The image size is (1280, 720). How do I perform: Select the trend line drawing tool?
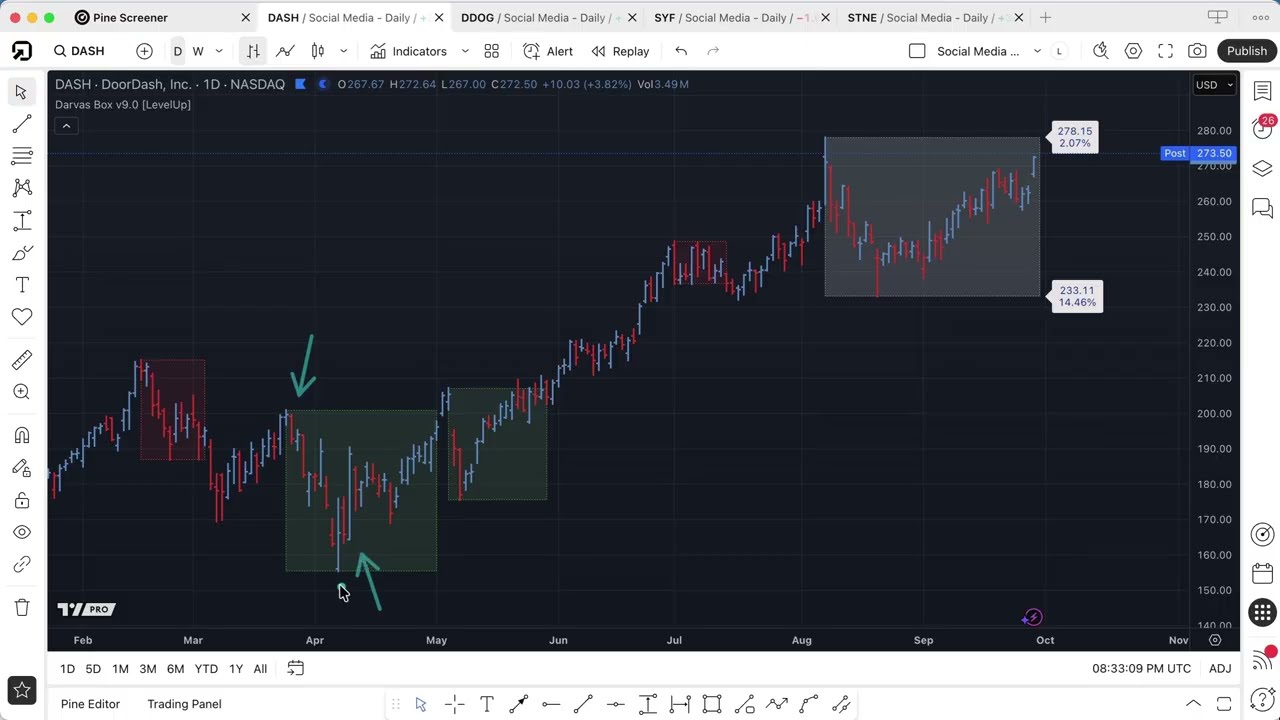21,124
